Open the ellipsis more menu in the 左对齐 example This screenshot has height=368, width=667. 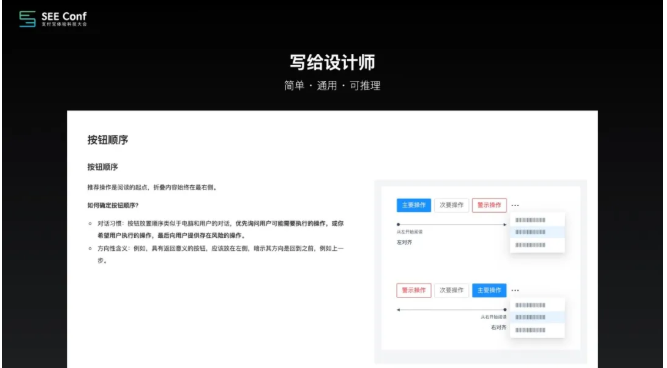click(x=515, y=205)
